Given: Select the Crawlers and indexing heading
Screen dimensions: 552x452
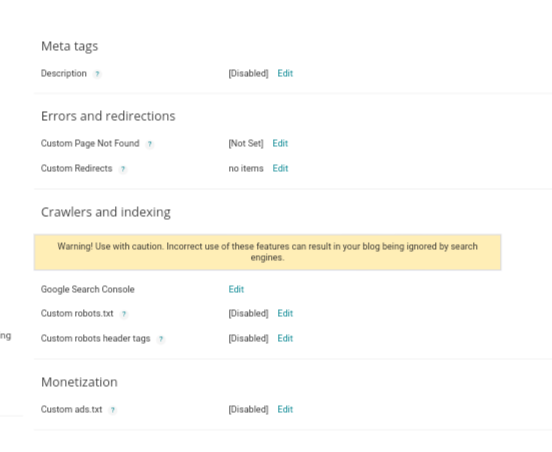Looking at the screenshot, I should tap(106, 212).
